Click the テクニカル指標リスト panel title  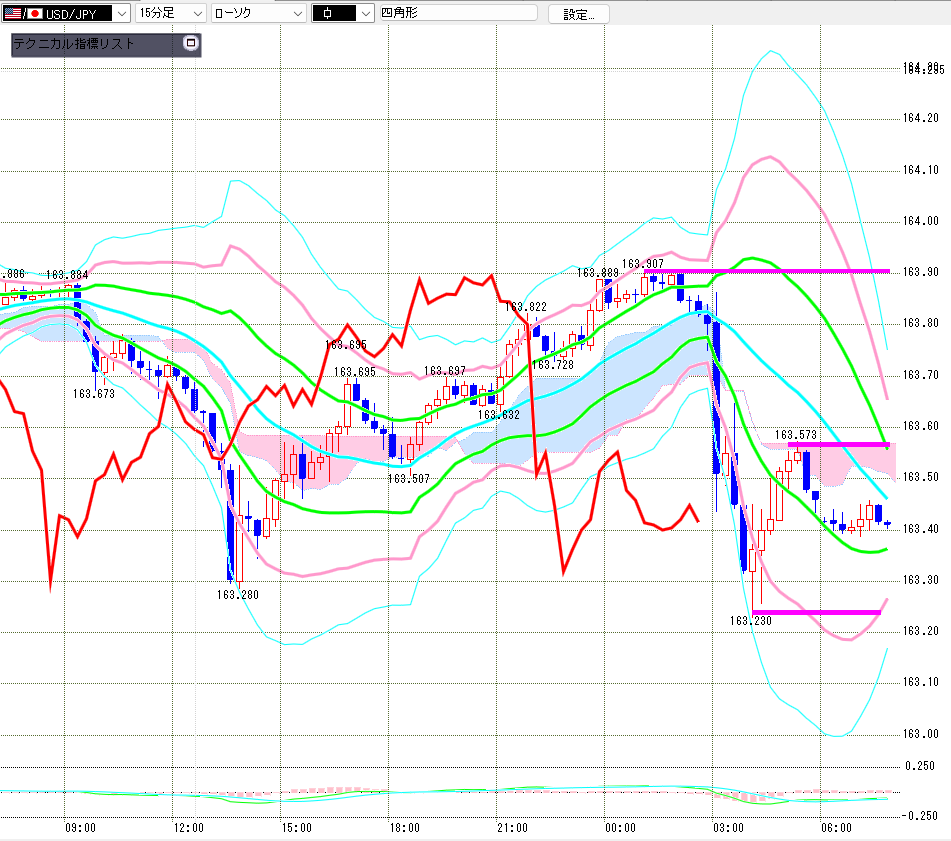pyautogui.click(x=73, y=44)
